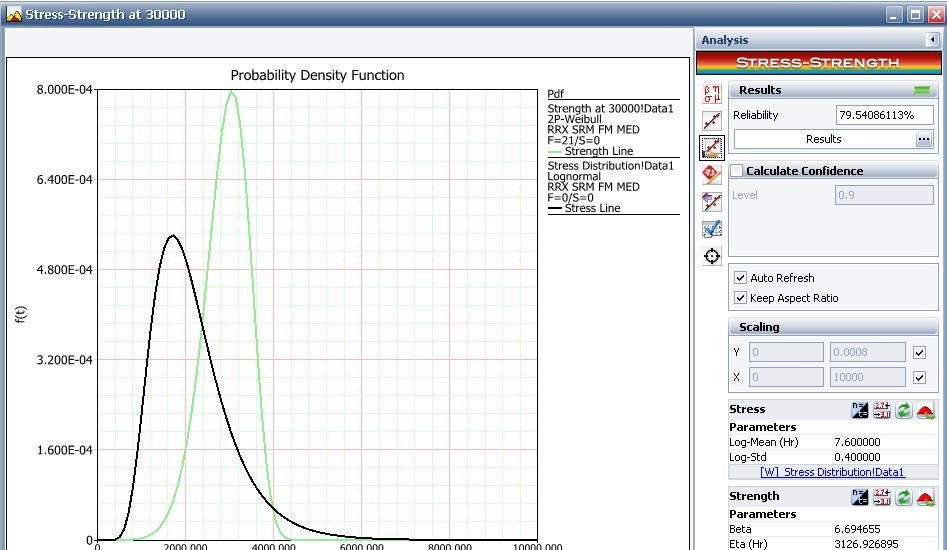Click the Stress-Strength banner header
Screen dimensions: 947x550
[x=818, y=63]
